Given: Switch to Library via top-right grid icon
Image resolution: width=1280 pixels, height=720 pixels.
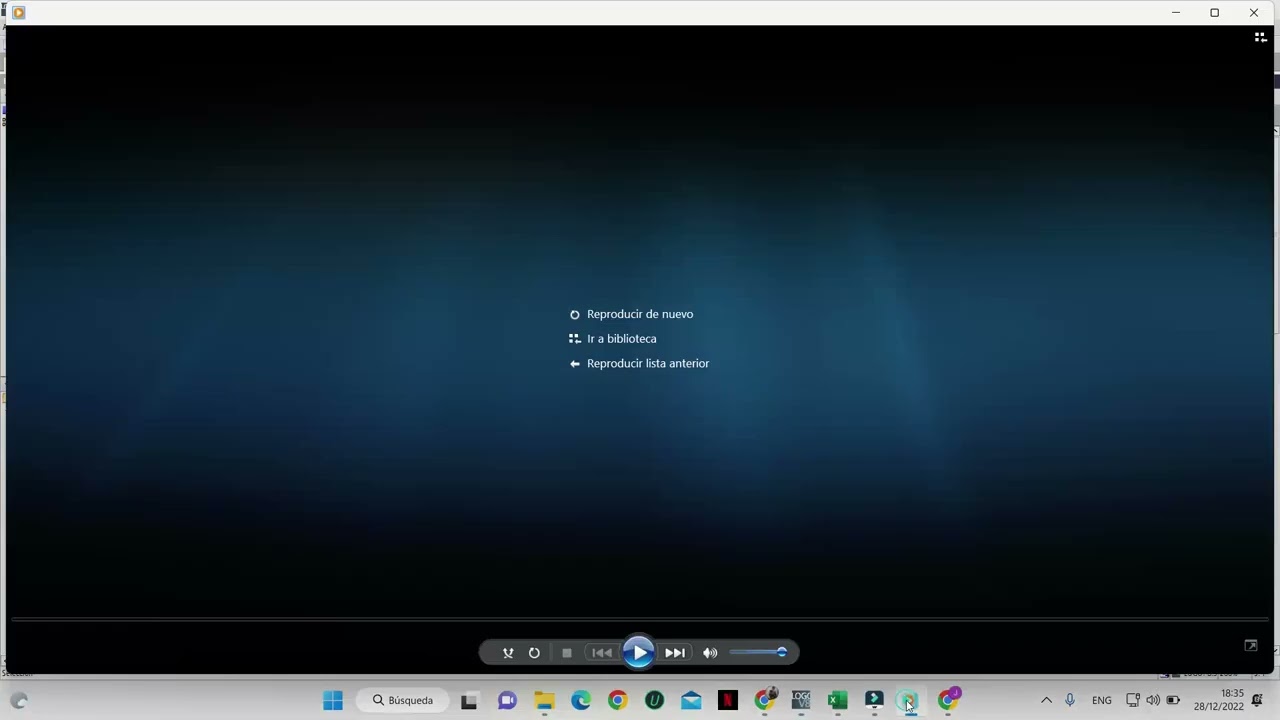Looking at the screenshot, I should coord(1260,37).
